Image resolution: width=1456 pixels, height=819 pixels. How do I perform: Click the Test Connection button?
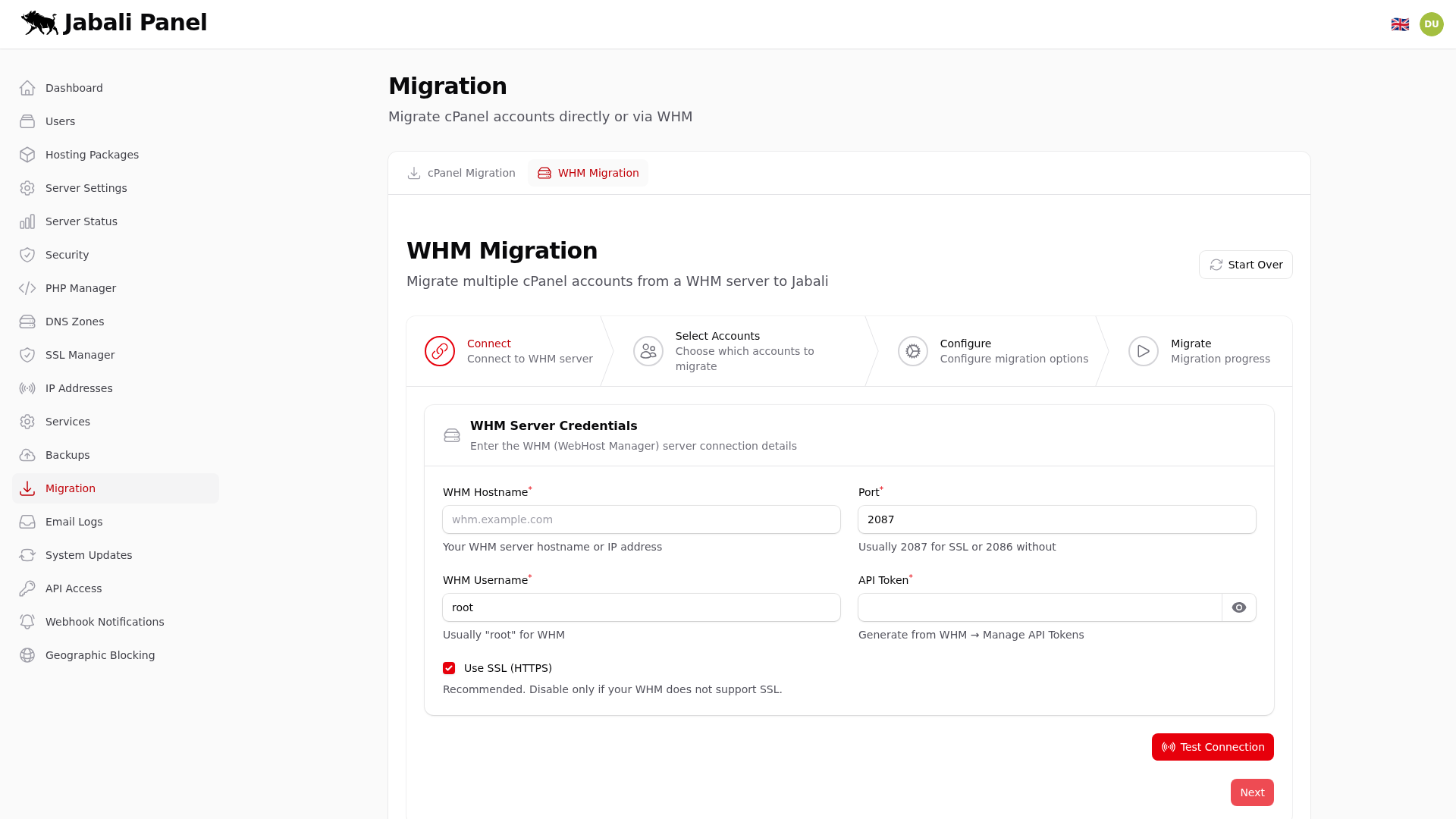tap(1212, 747)
